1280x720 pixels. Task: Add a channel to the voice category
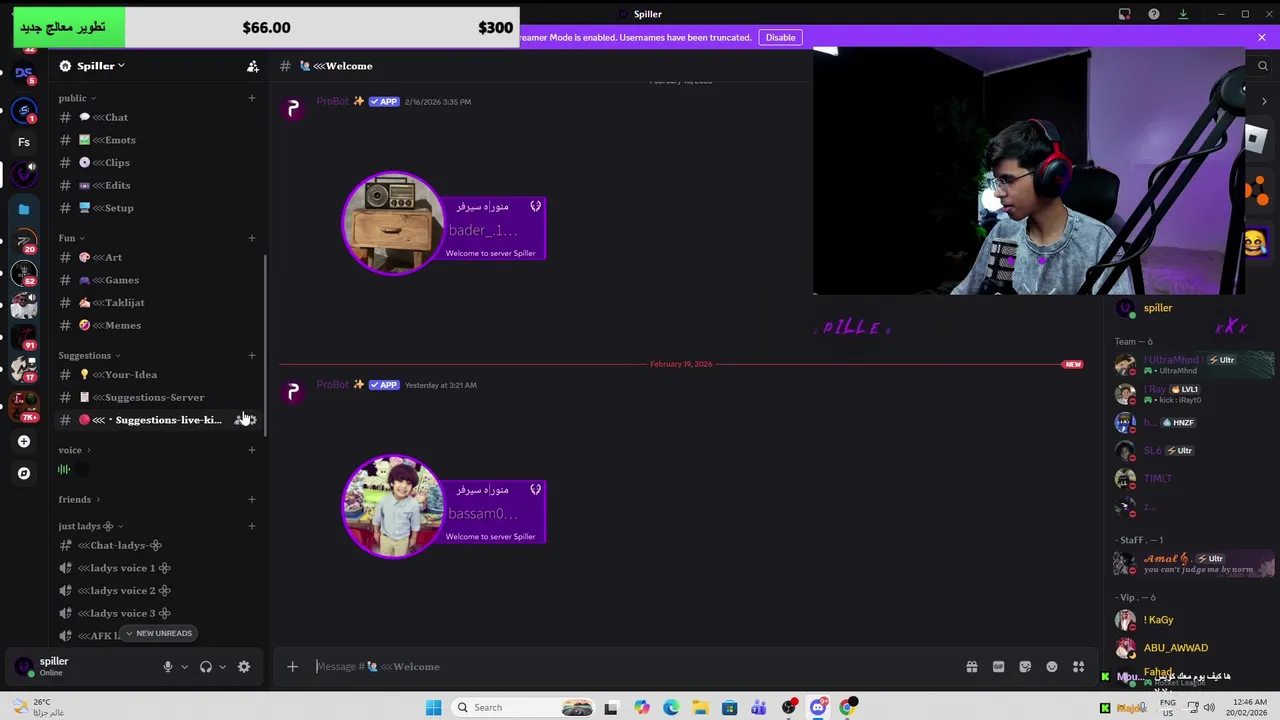click(x=252, y=450)
